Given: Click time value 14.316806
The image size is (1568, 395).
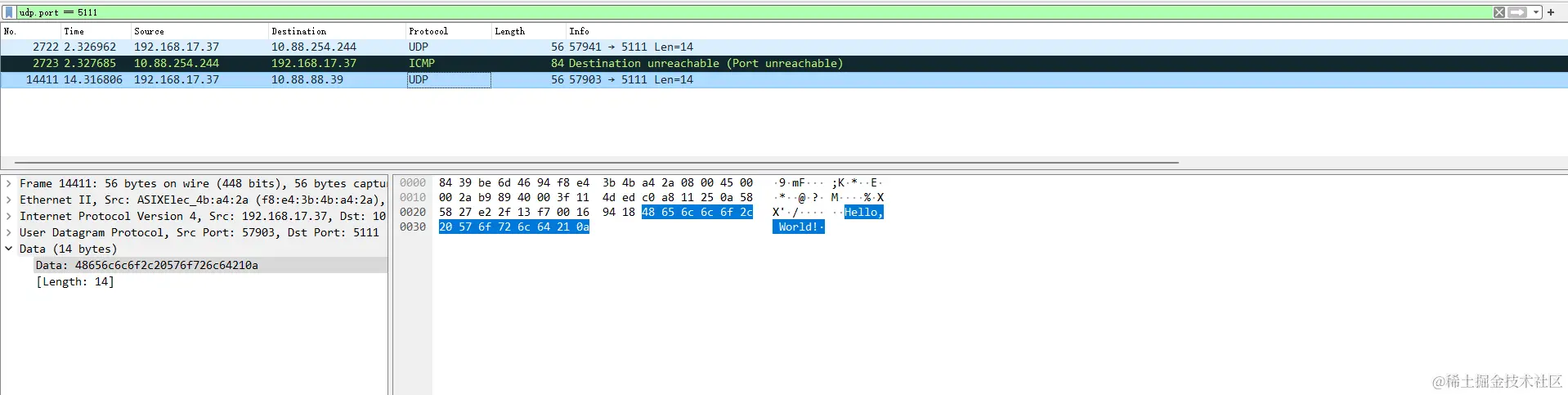Looking at the screenshot, I should point(93,80).
